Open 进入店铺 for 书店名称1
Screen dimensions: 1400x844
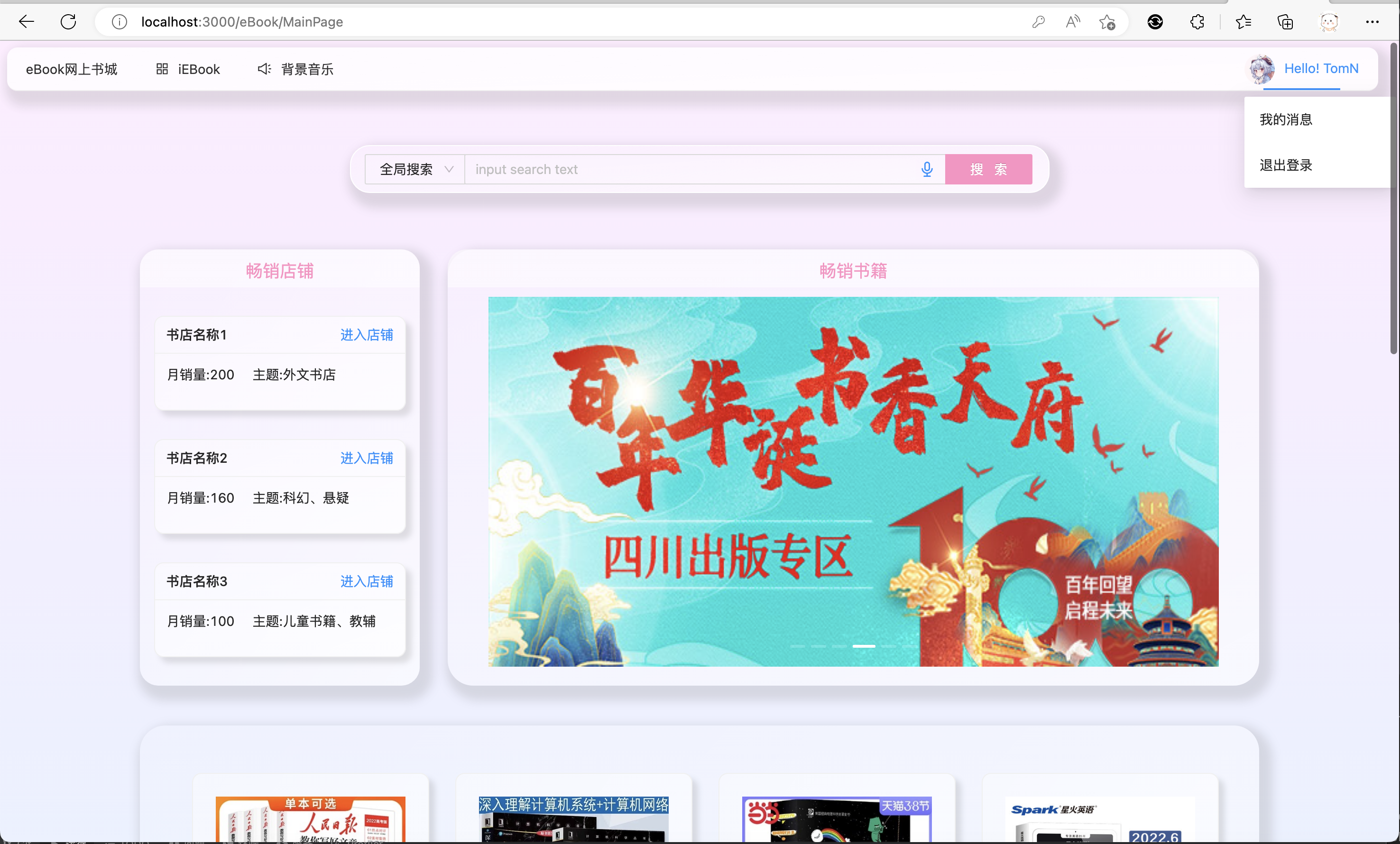tap(367, 336)
